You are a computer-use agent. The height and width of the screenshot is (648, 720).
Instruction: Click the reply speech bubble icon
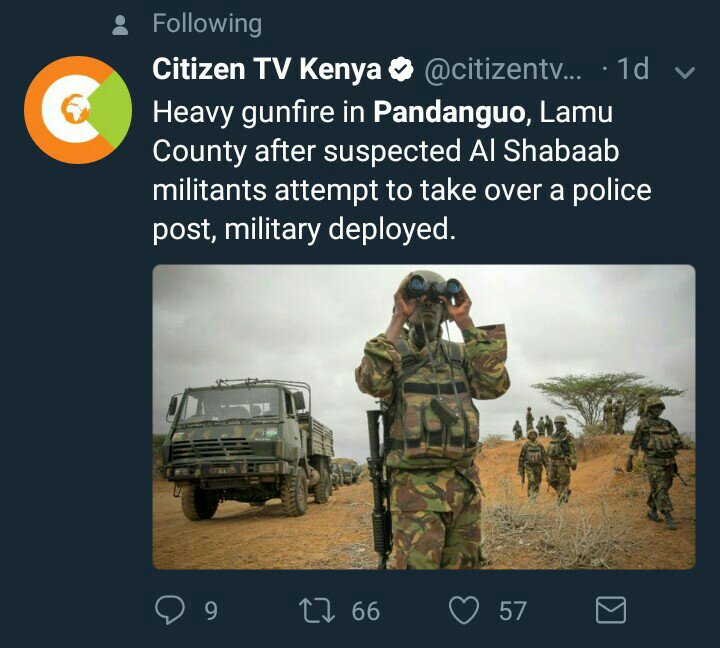point(170,610)
